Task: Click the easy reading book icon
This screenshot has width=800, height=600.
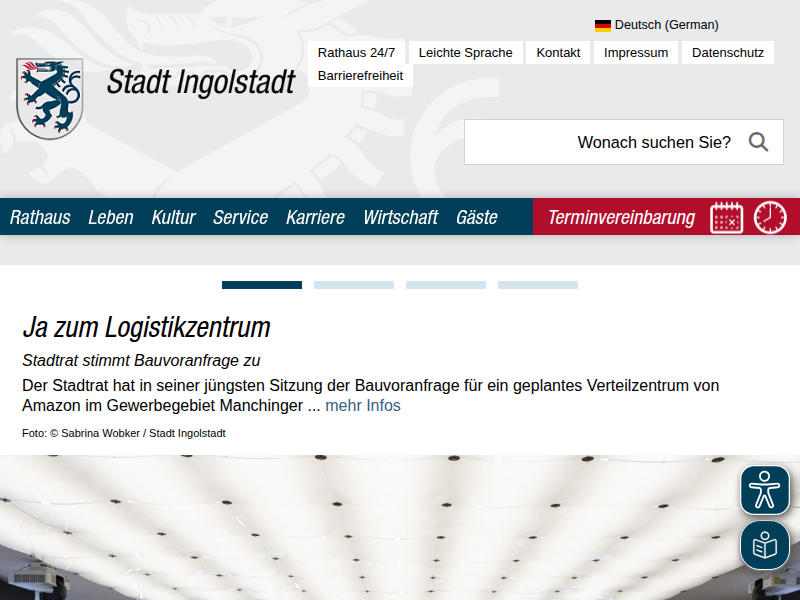Action: 765,545
